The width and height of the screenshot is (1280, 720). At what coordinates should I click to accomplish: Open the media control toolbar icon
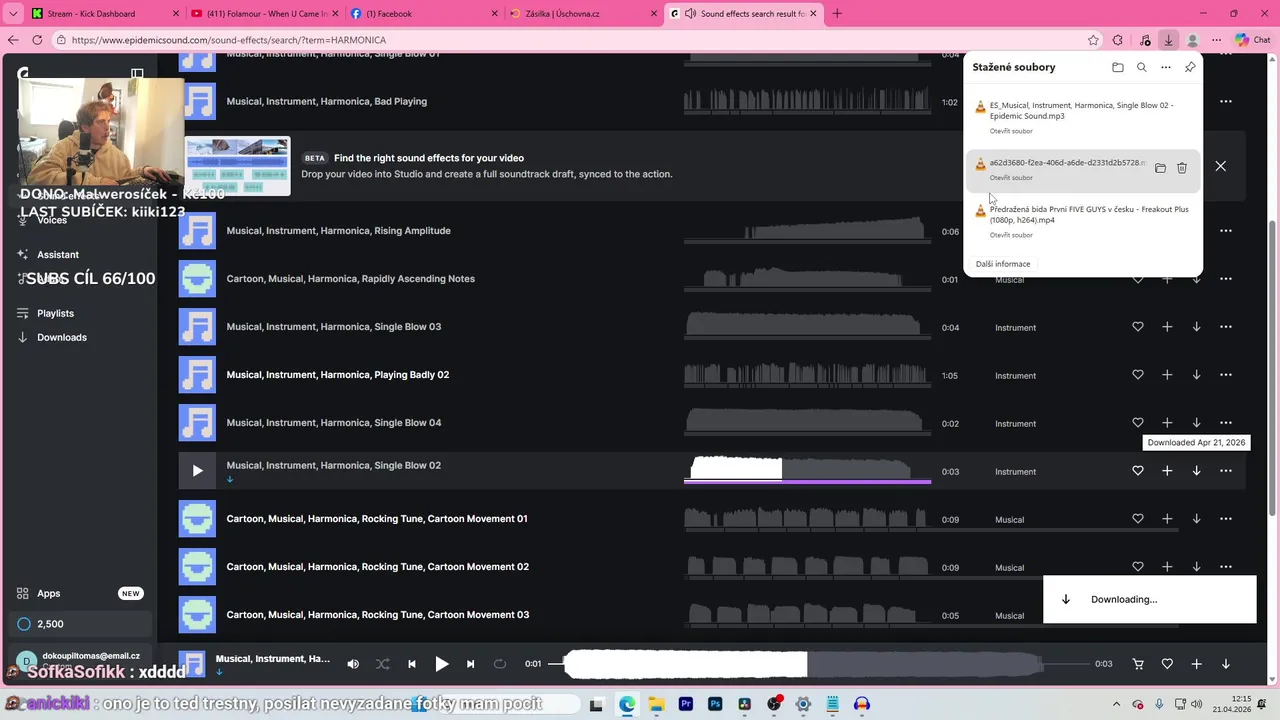[x=1145, y=40]
